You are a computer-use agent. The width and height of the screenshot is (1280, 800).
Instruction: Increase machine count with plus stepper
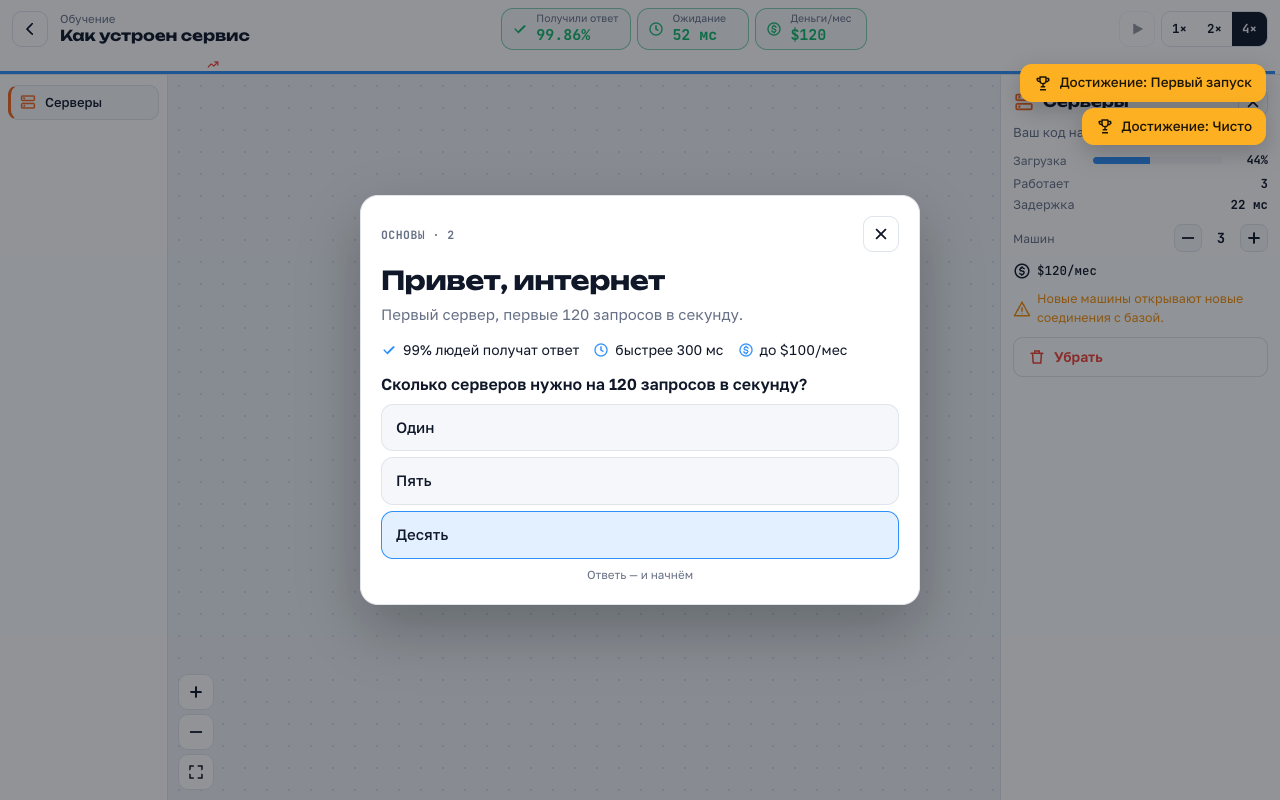click(1254, 238)
